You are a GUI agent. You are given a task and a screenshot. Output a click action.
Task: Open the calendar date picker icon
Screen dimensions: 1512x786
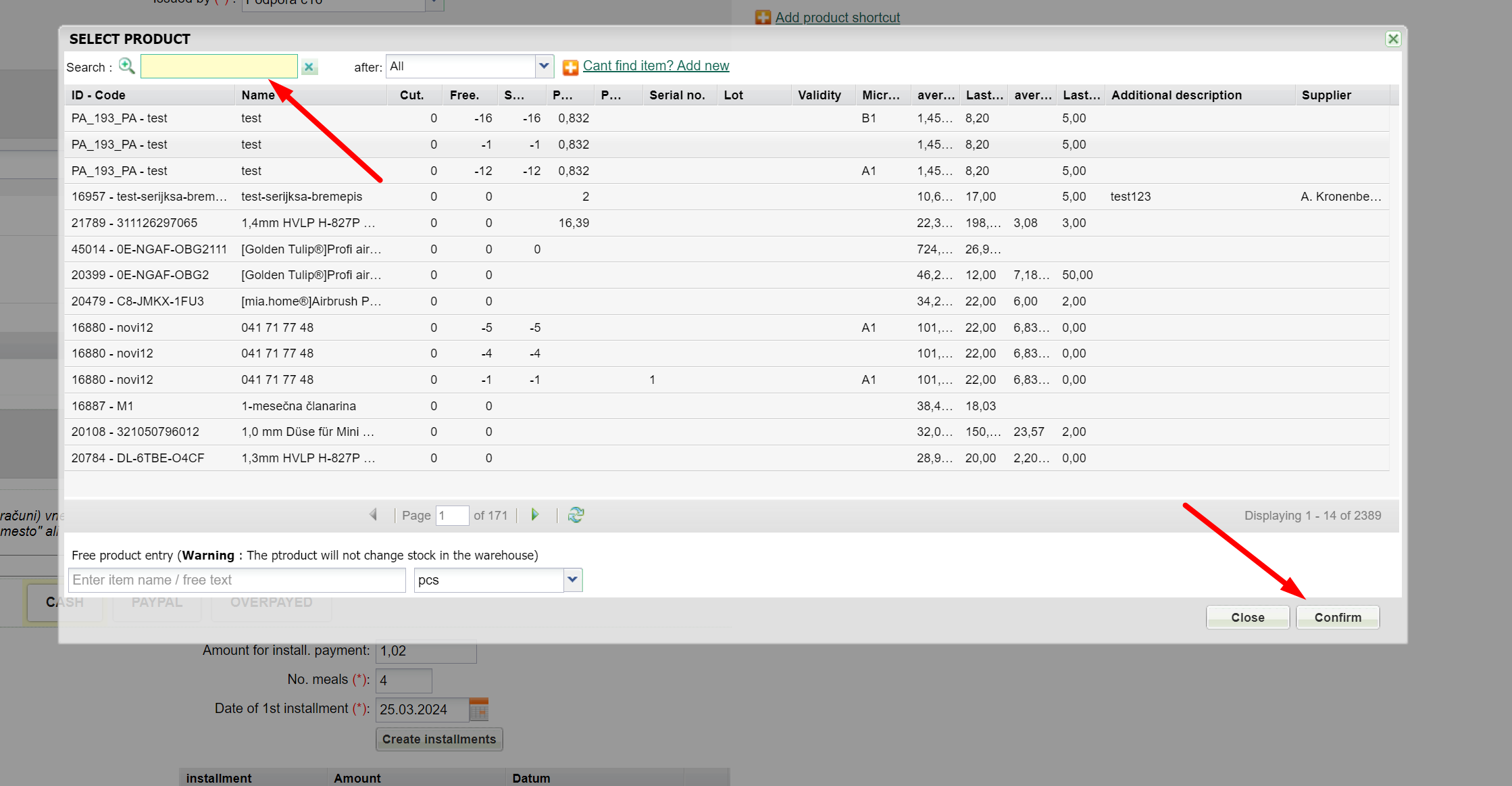(478, 710)
